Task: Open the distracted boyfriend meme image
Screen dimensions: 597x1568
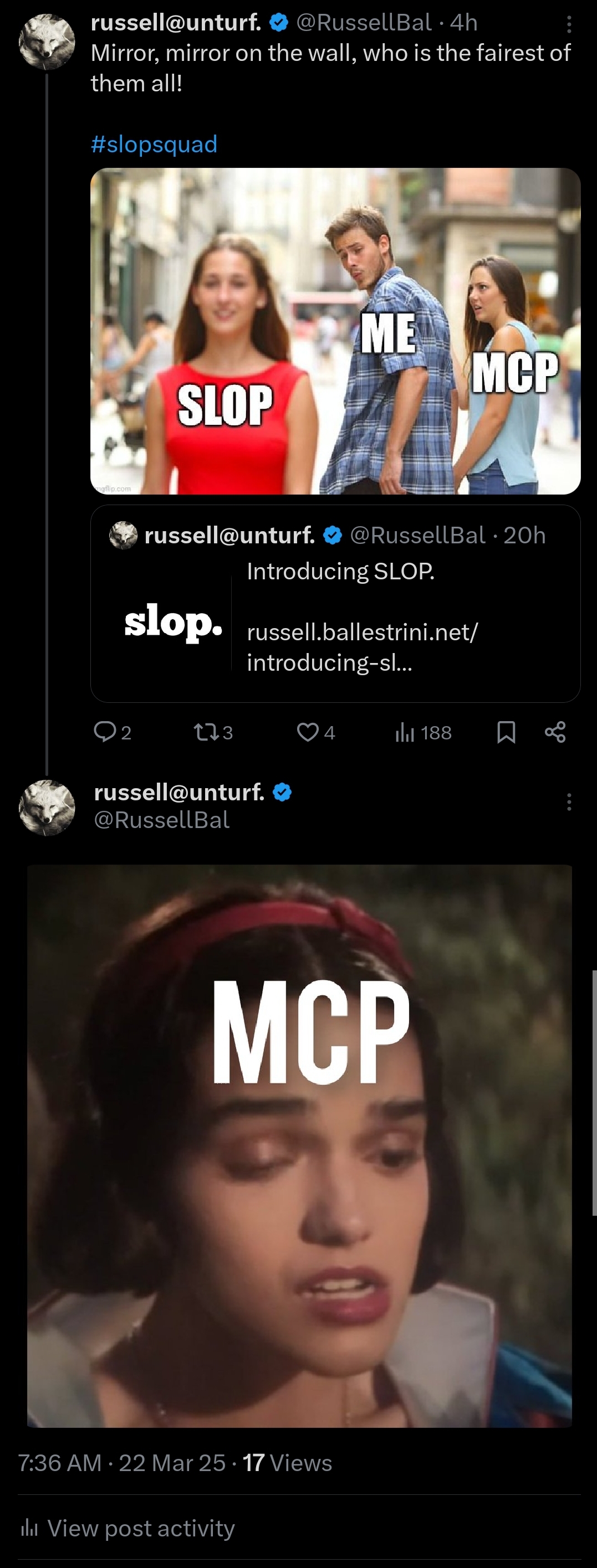Action: click(335, 331)
